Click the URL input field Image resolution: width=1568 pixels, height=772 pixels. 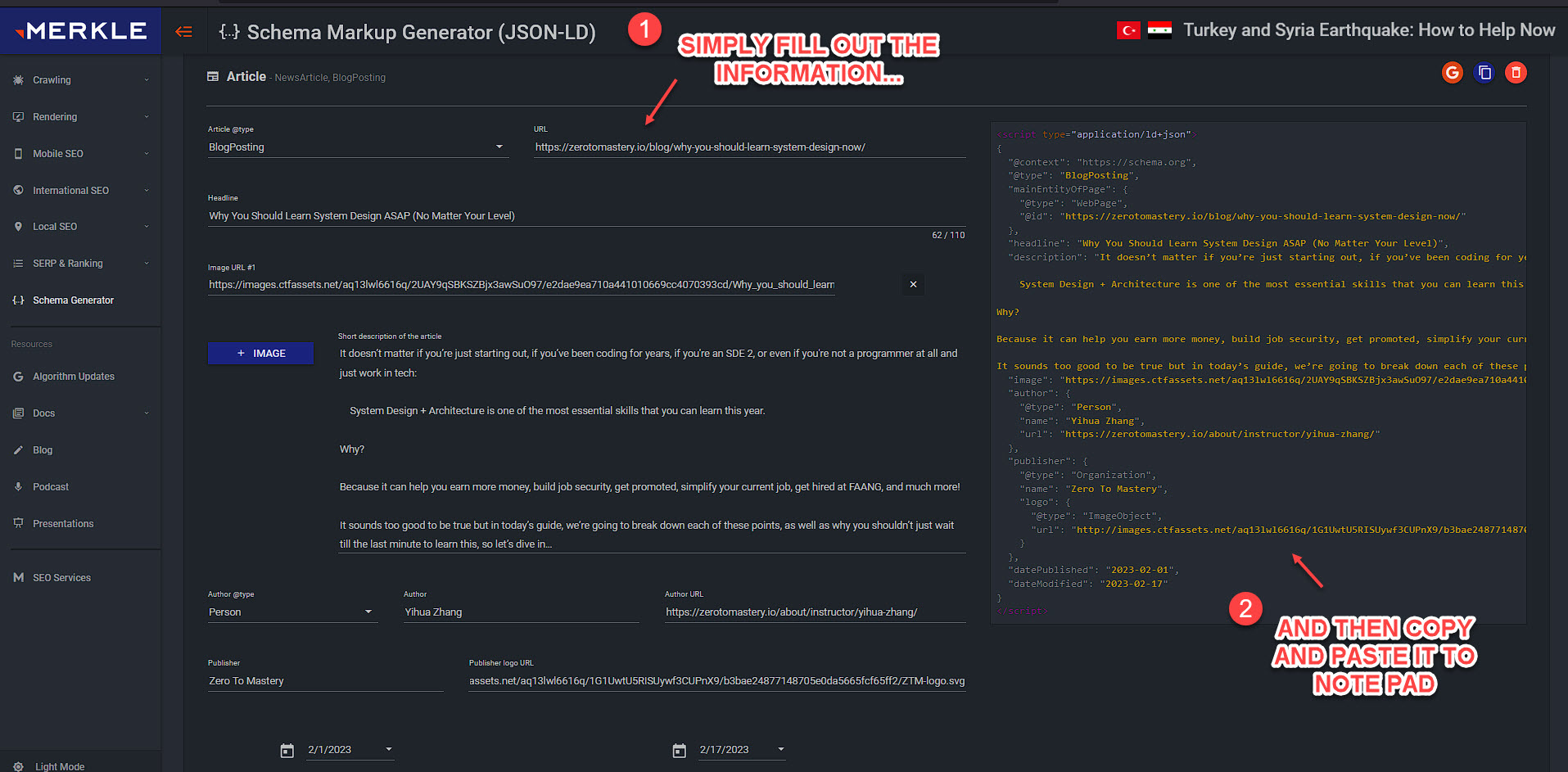pyautogui.click(x=750, y=147)
